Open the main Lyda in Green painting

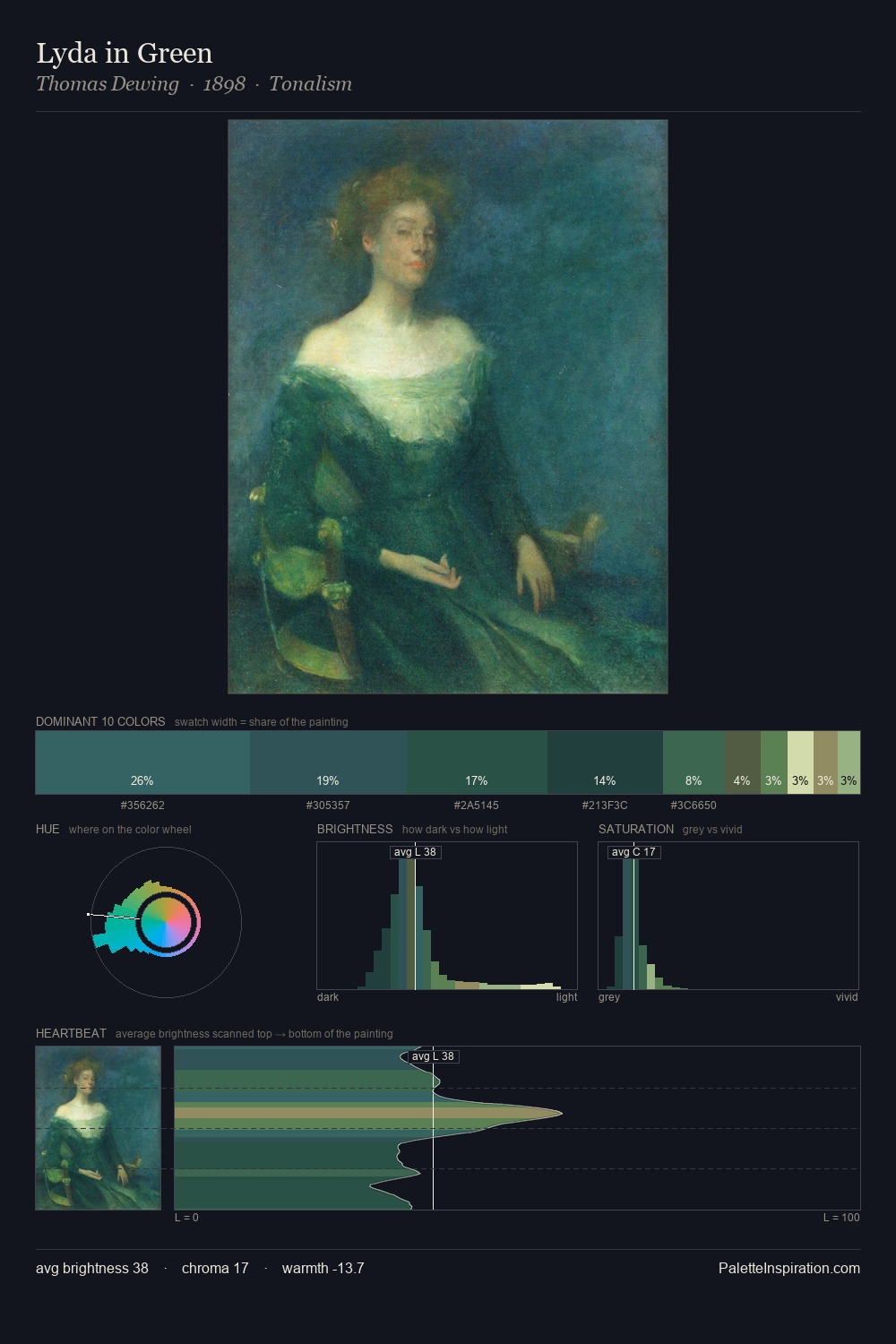pyautogui.click(x=448, y=407)
